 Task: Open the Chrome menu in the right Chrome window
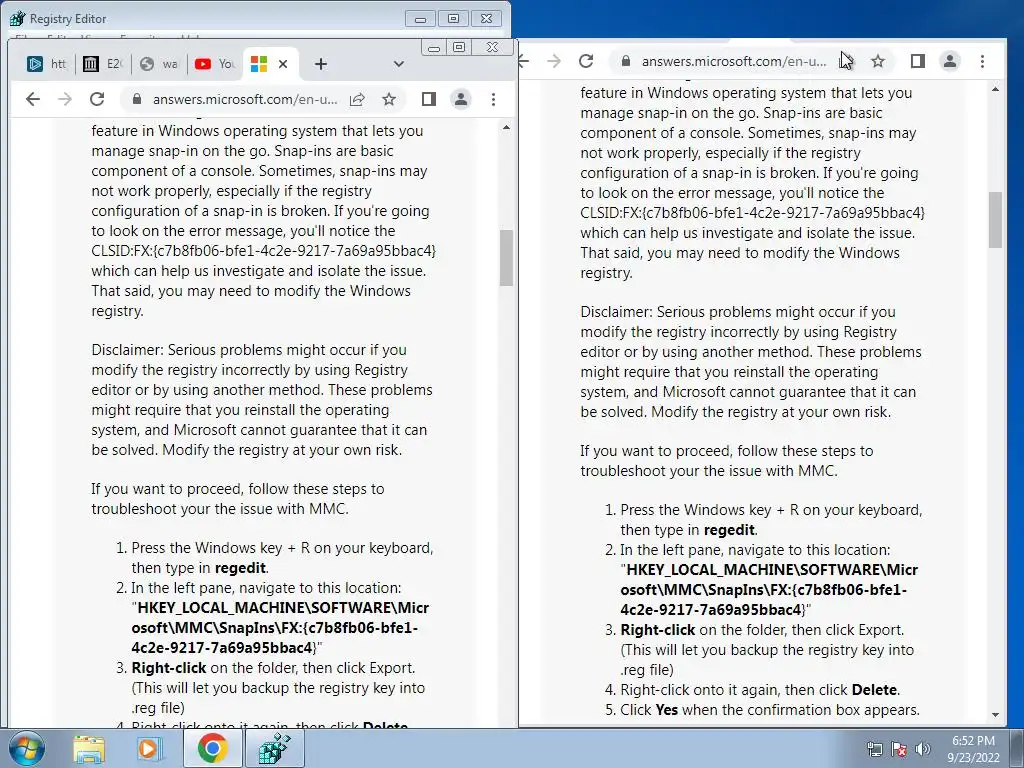click(983, 61)
